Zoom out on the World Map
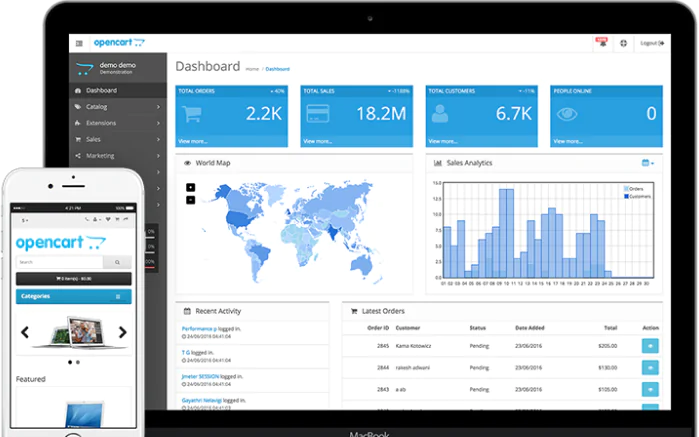 click(190, 200)
